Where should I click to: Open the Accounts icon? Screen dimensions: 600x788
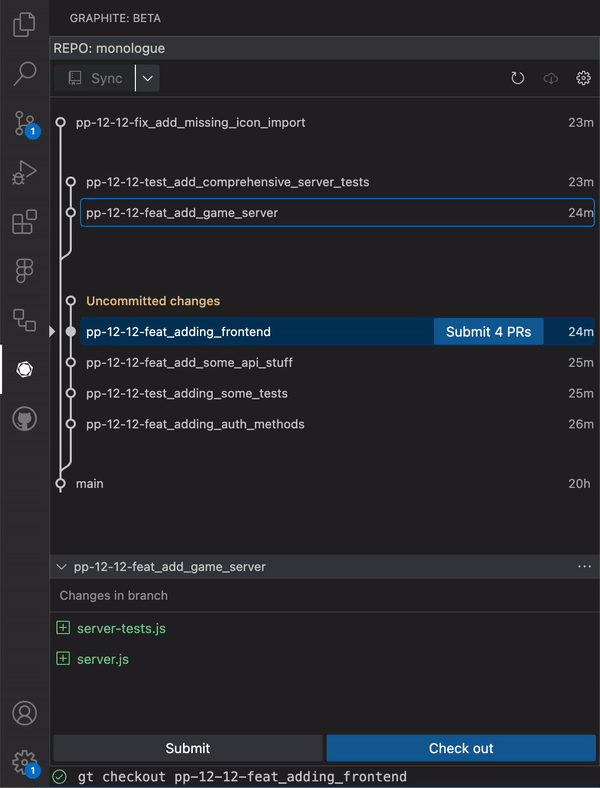click(x=24, y=713)
